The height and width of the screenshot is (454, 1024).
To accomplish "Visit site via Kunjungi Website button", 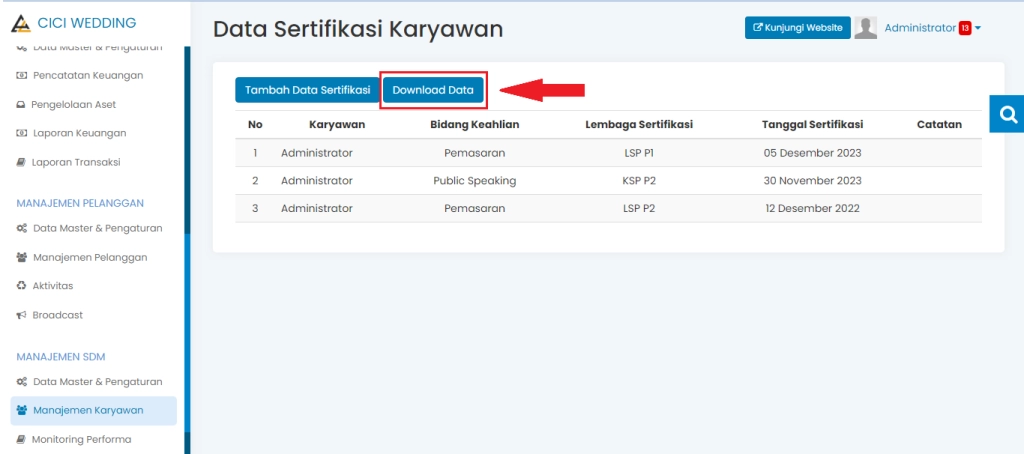I will pyautogui.click(x=797, y=28).
